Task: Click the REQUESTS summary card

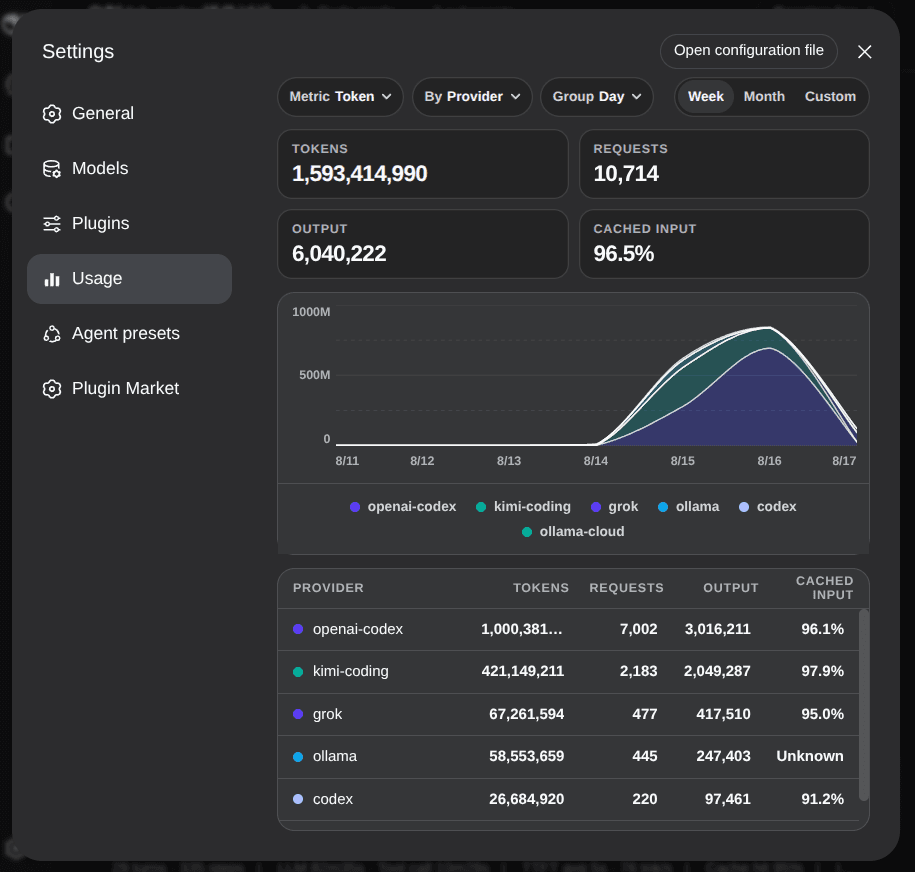Action: (x=724, y=164)
